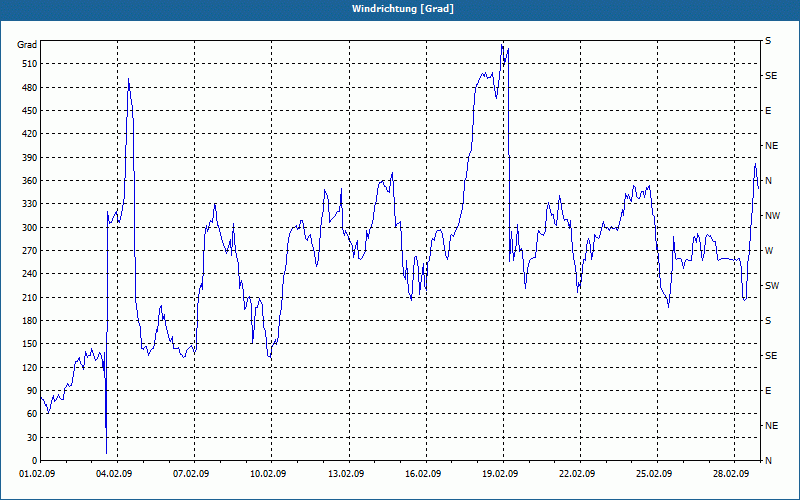Pick the date label 25.02.09
The image size is (800, 500).
point(654,474)
